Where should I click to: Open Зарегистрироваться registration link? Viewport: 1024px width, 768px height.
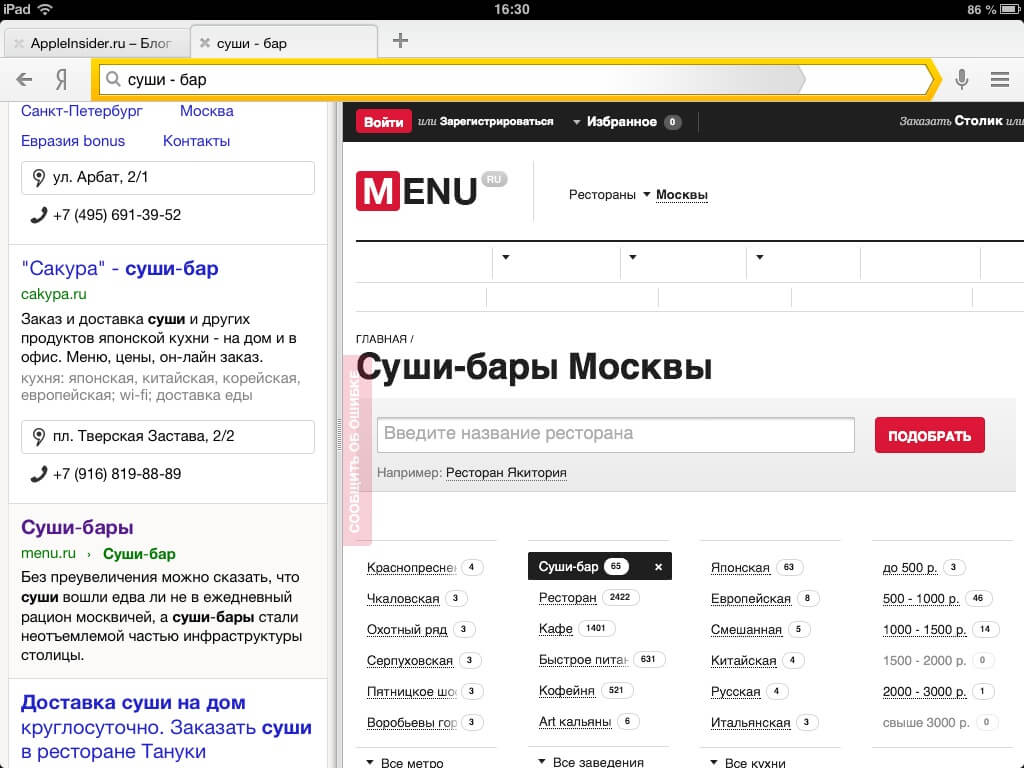click(x=496, y=121)
